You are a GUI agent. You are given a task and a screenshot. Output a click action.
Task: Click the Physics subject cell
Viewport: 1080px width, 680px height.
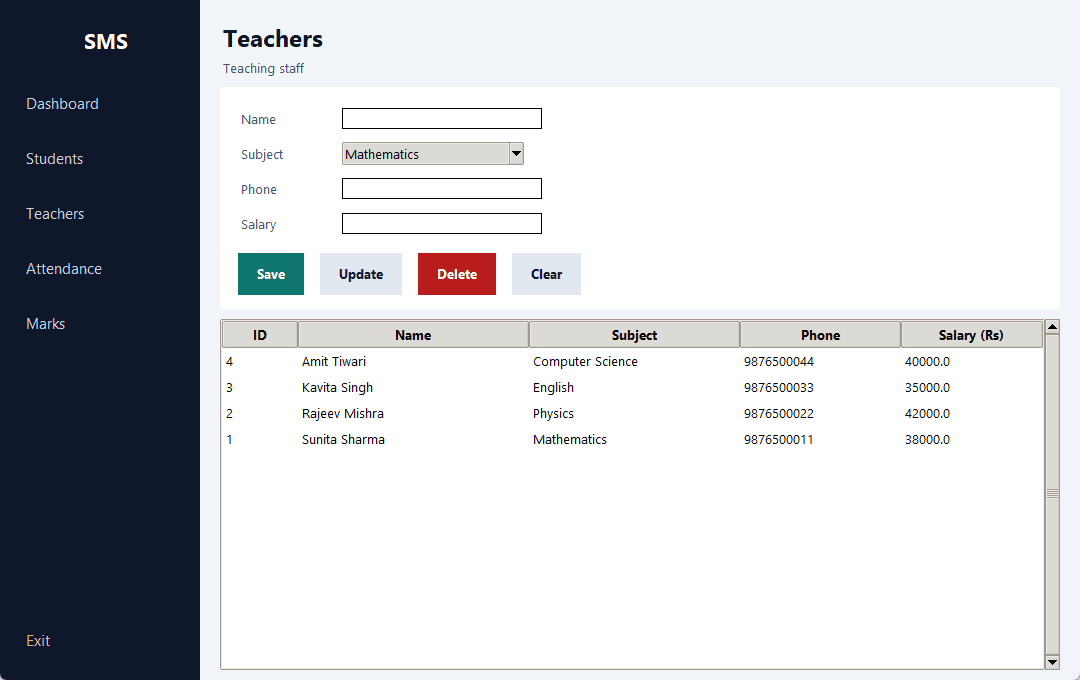pos(553,414)
